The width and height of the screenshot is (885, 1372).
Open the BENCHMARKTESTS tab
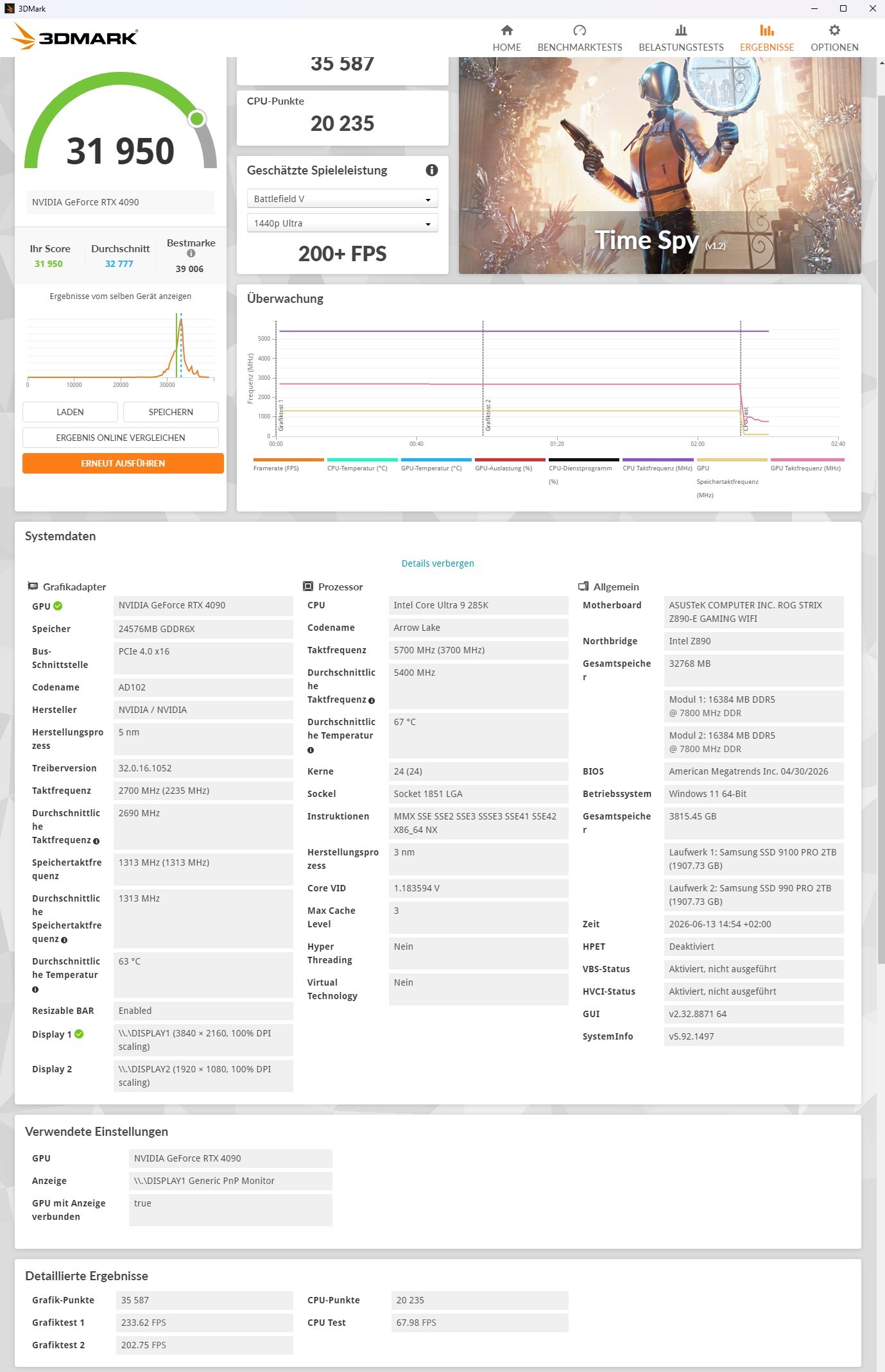pos(580,38)
